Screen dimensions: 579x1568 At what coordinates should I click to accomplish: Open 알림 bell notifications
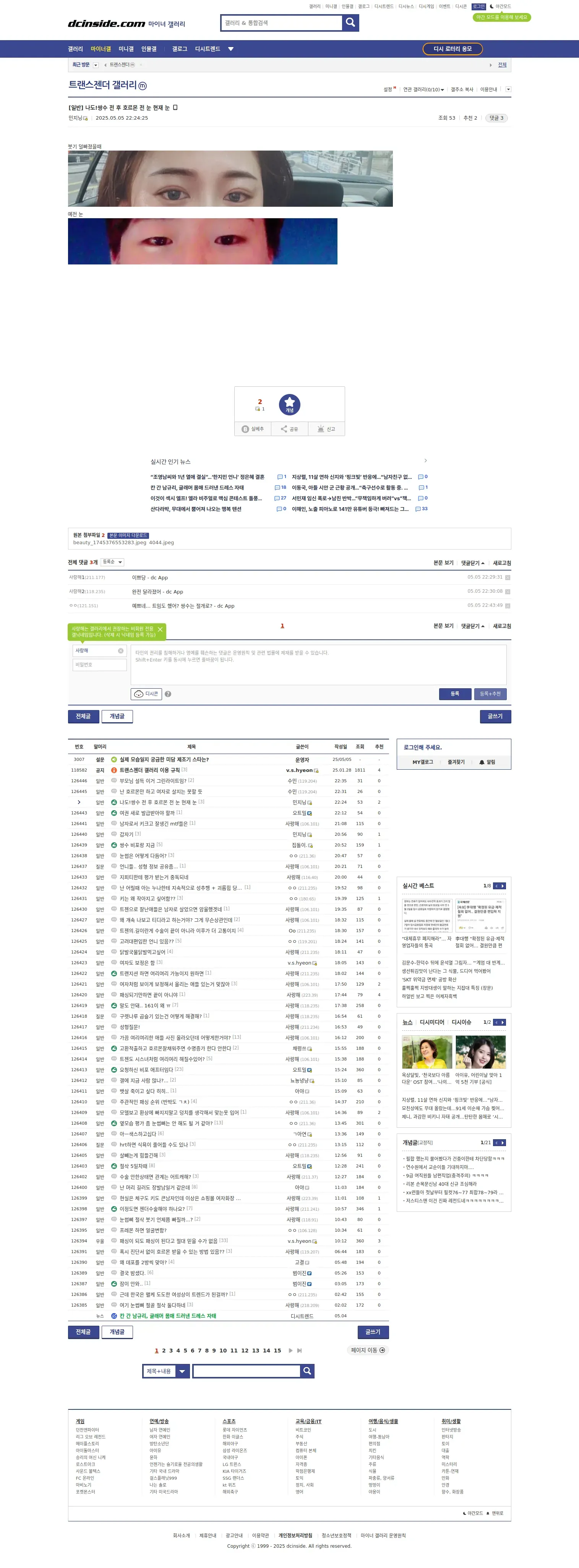(x=487, y=762)
